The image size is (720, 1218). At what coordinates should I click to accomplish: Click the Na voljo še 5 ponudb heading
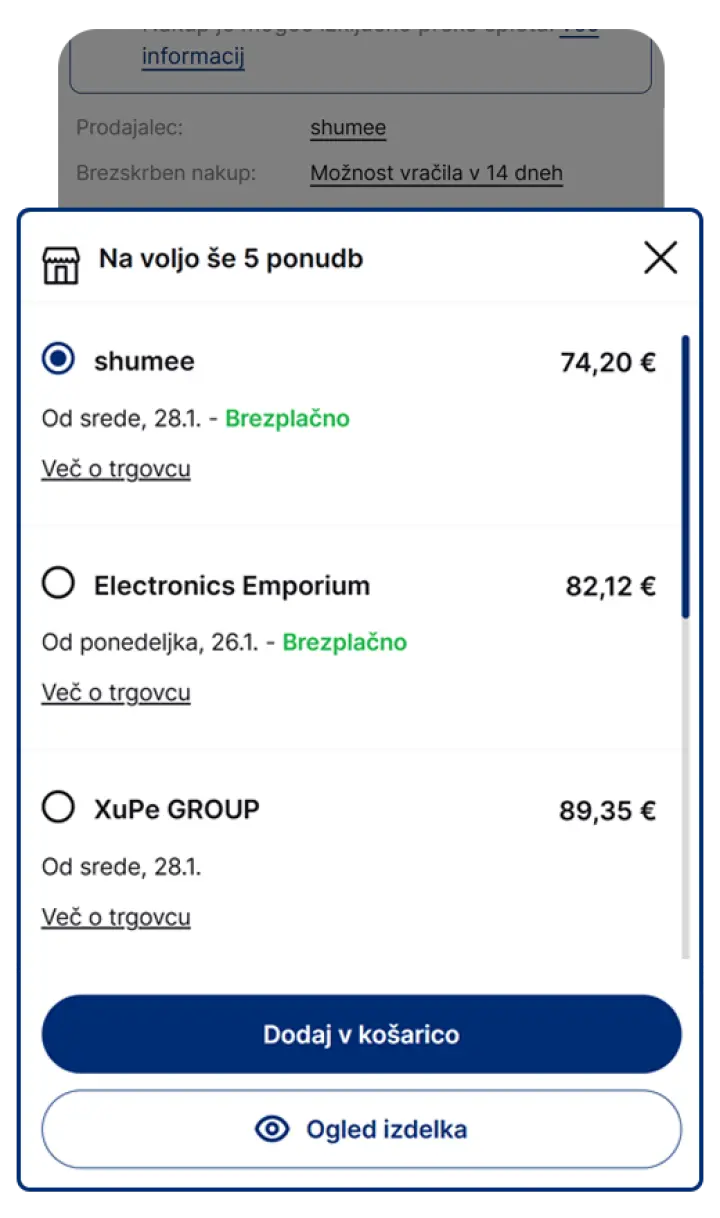(x=231, y=259)
